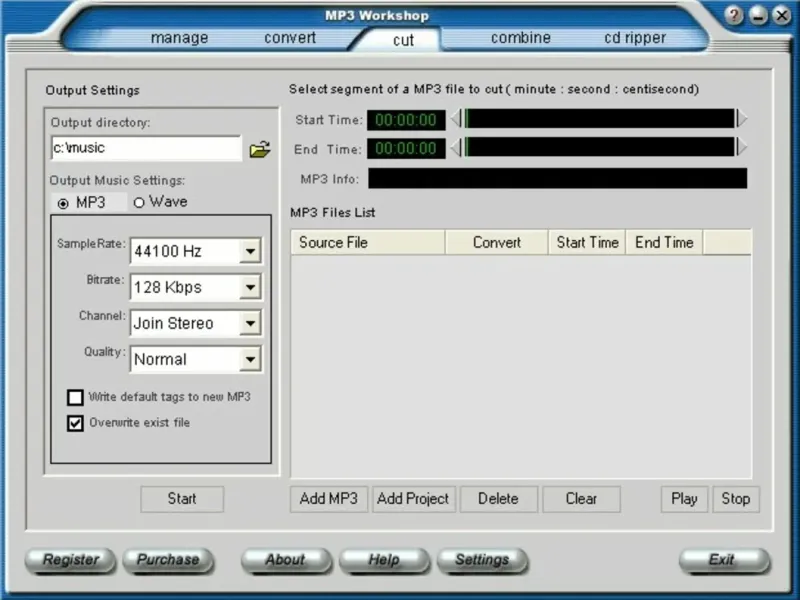
Task: Go to the cd ripper tab
Action: point(635,38)
